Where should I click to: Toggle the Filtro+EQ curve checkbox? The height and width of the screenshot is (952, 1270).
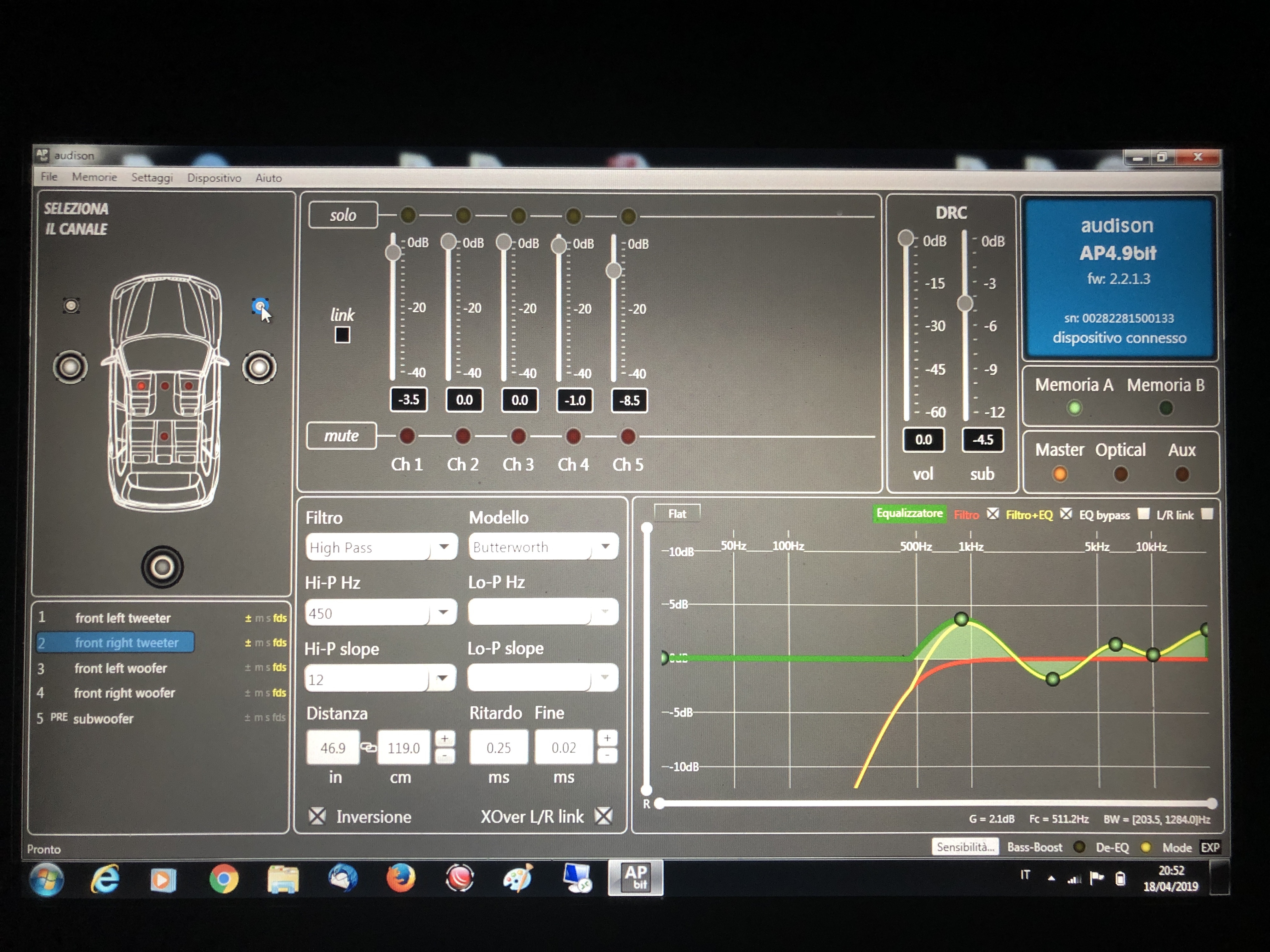point(1066,514)
